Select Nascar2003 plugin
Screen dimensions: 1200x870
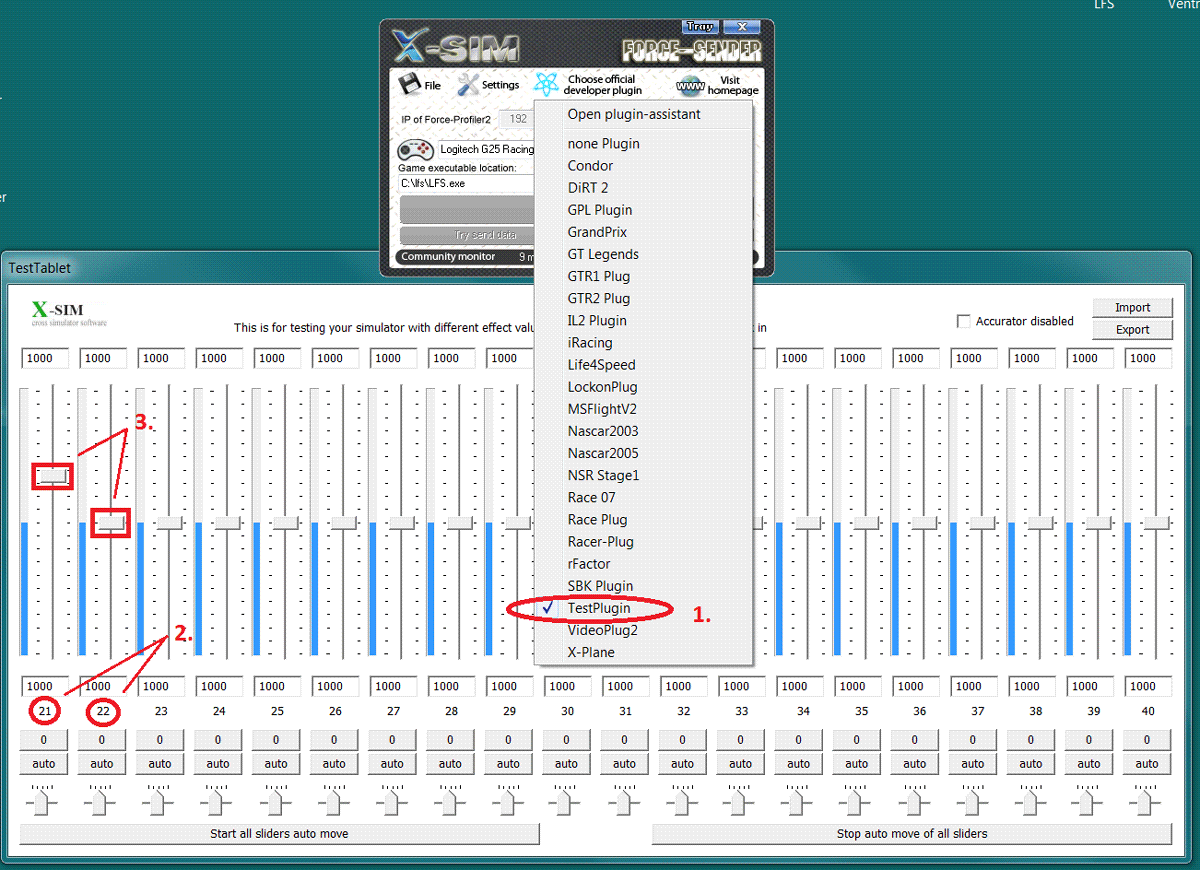[603, 431]
